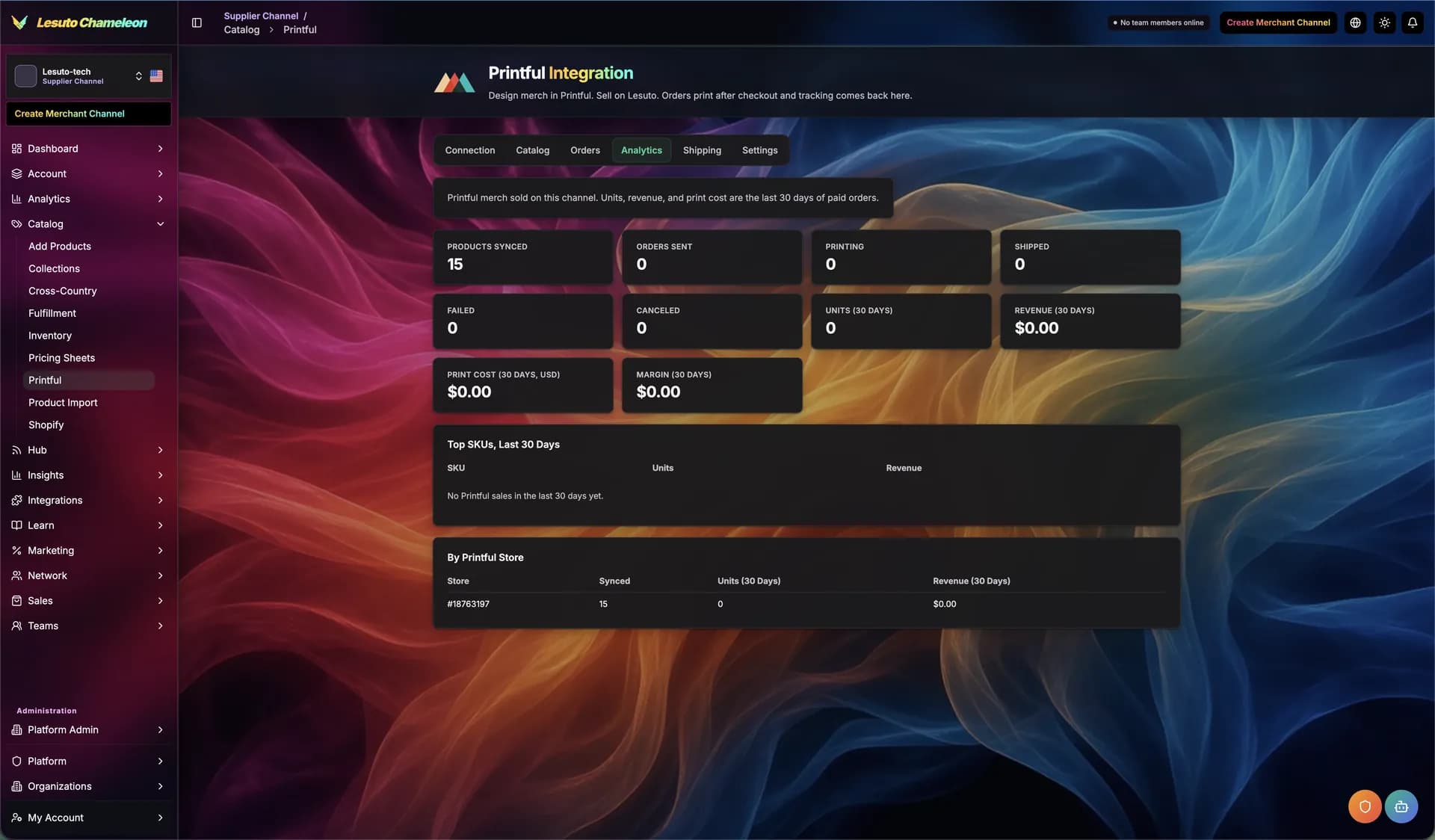Open the notifications bell icon

1413,22
